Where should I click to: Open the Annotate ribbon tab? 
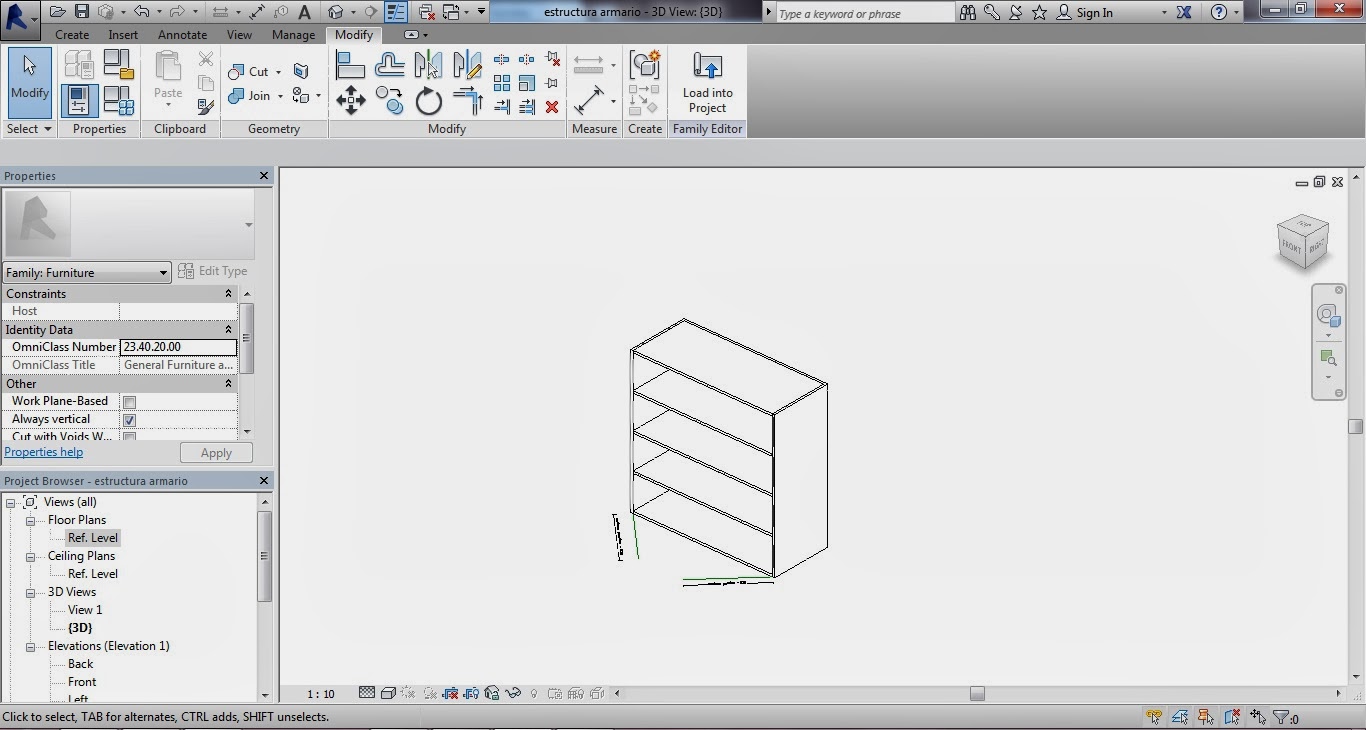tap(182, 34)
